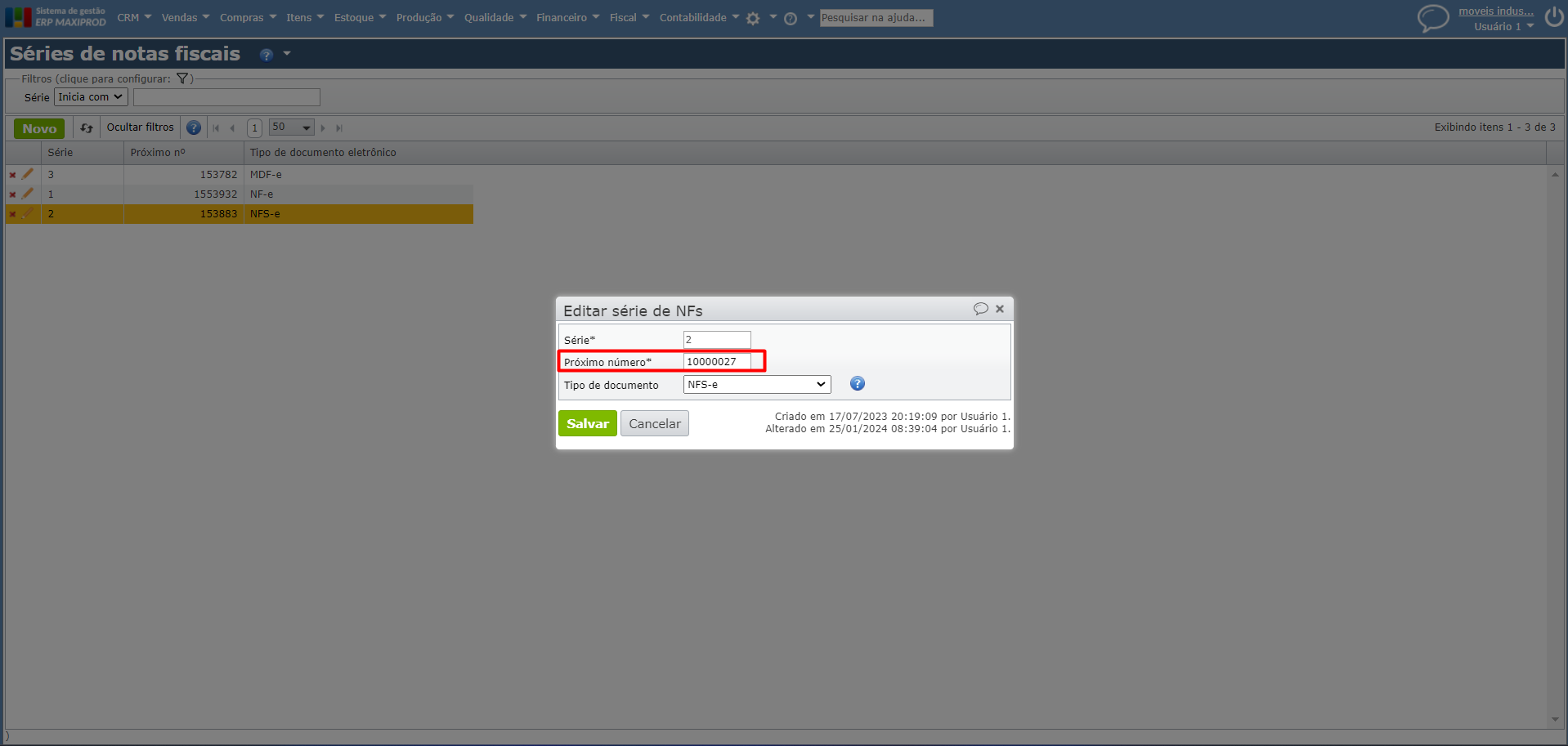Delete the MDF-e series row

[x=12, y=175]
